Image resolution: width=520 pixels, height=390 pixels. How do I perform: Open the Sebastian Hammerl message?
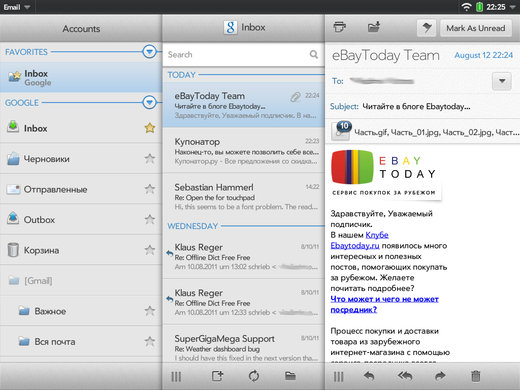(x=244, y=196)
